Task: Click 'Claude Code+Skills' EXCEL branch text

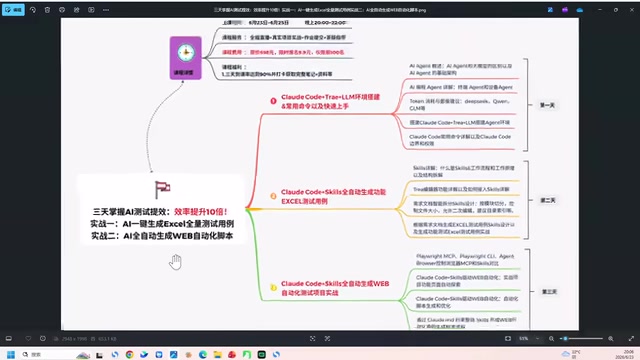Action: [333, 196]
